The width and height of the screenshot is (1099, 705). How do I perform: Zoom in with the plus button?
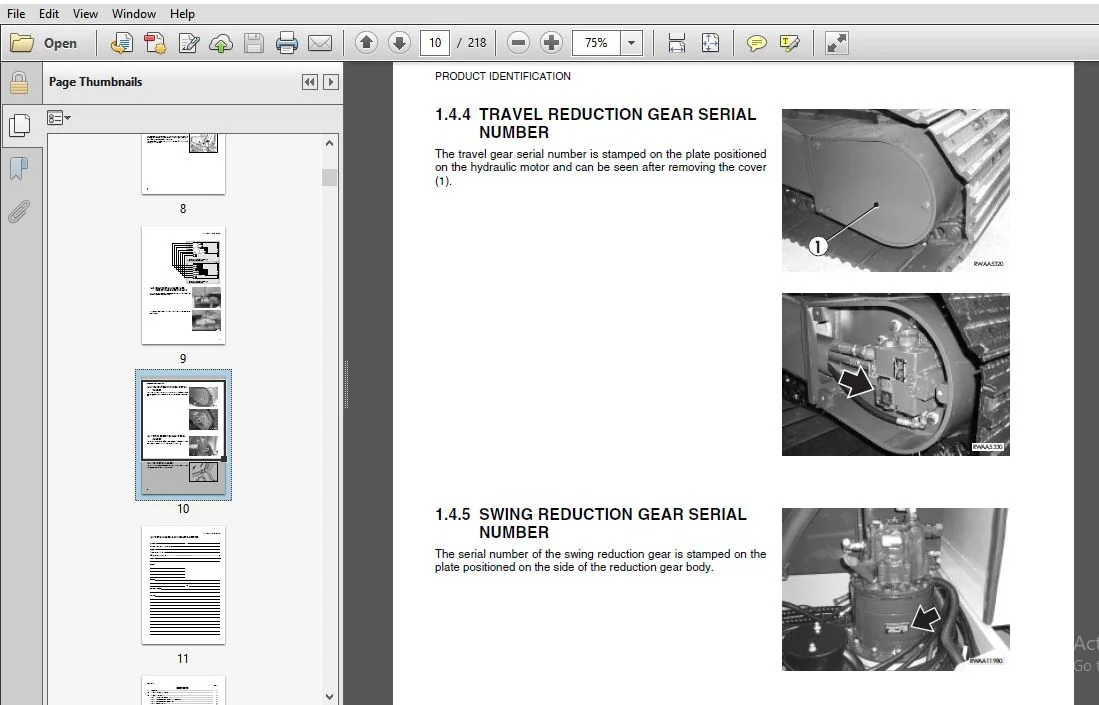pos(552,43)
